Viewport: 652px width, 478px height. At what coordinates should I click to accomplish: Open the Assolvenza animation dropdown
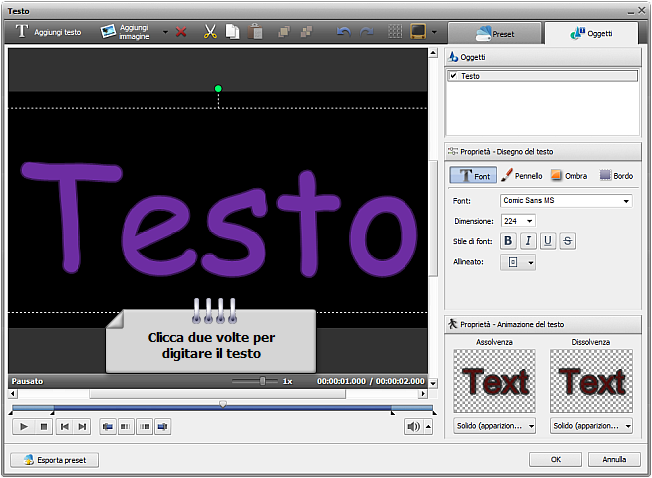click(x=494, y=426)
